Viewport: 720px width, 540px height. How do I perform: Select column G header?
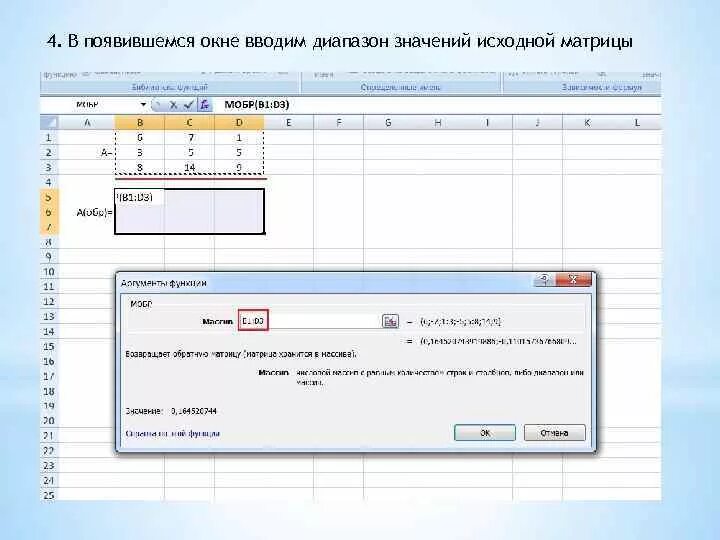pos(388,123)
